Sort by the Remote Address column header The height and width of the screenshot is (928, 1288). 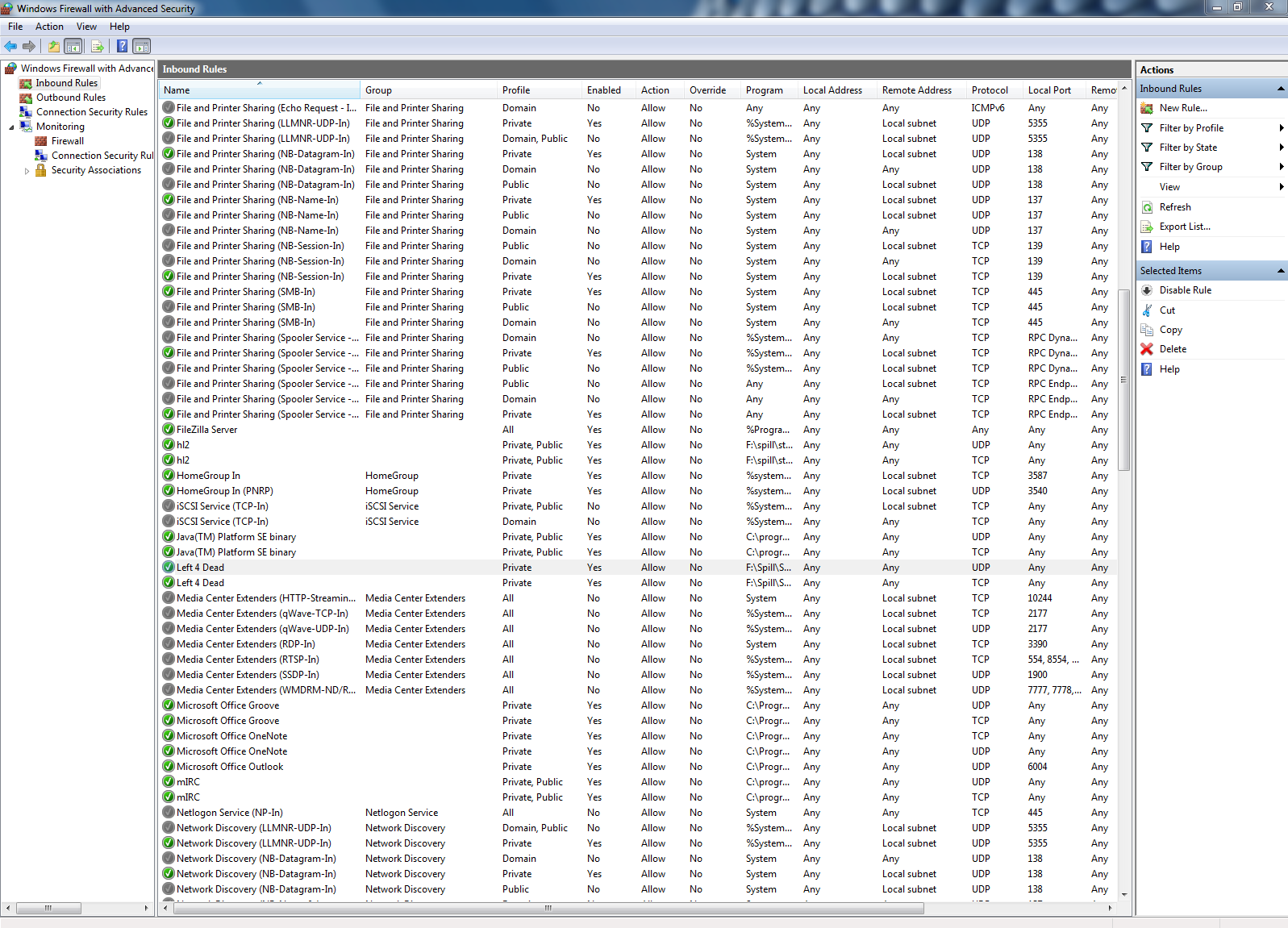[x=922, y=90]
